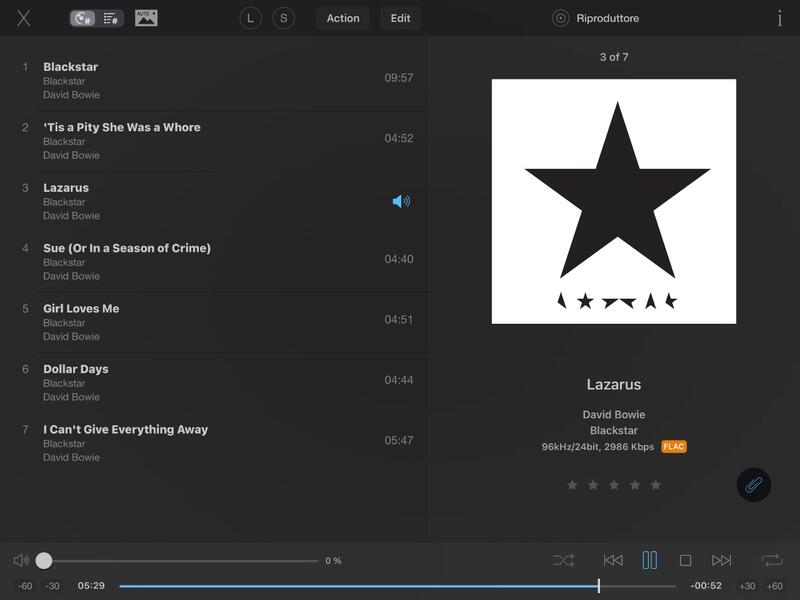This screenshot has height=600, width=800.
Task: Select the track Girl Loves Me
Action: click(x=81, y=309)
